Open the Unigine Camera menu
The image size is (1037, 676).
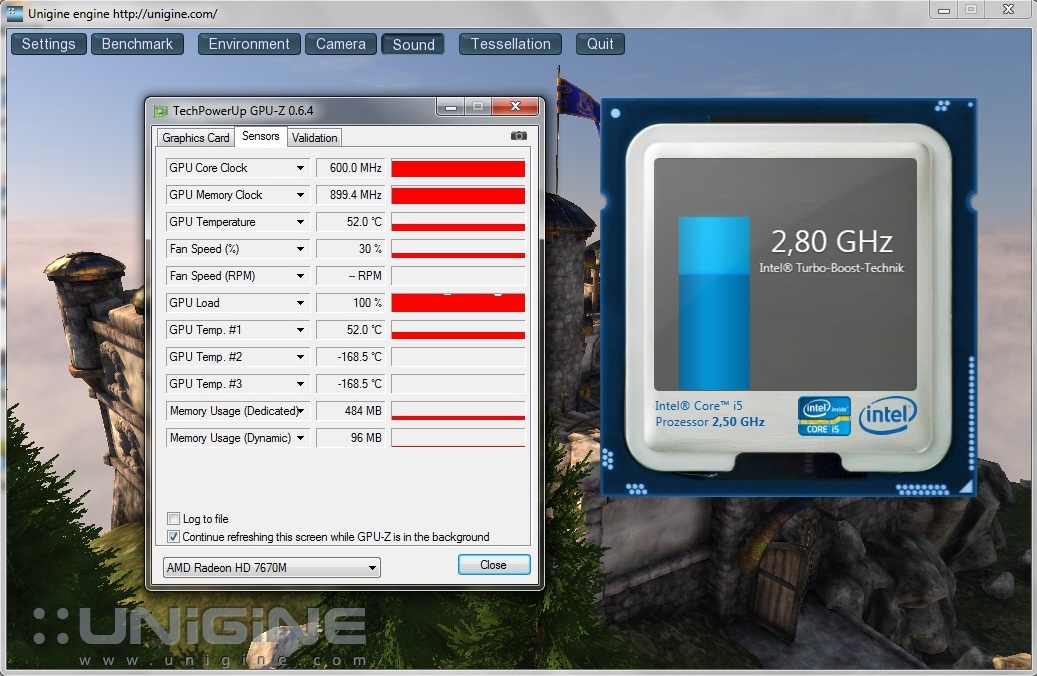click(341, 44)
